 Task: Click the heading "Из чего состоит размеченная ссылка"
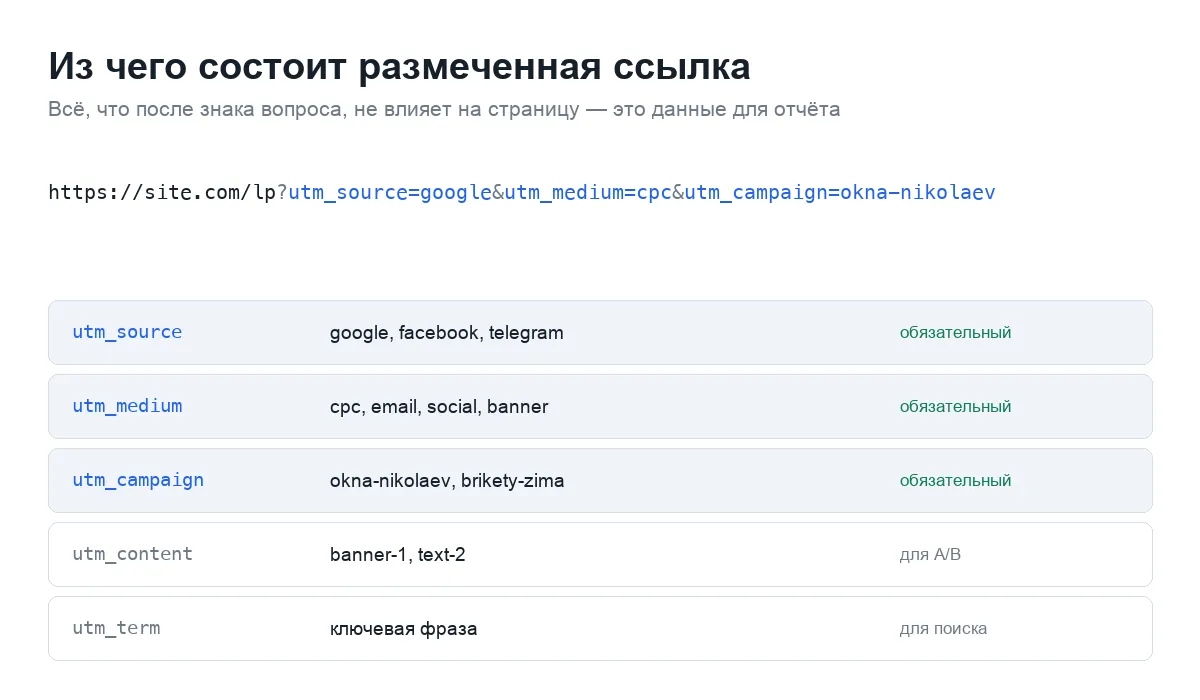[x=399, y=67]
